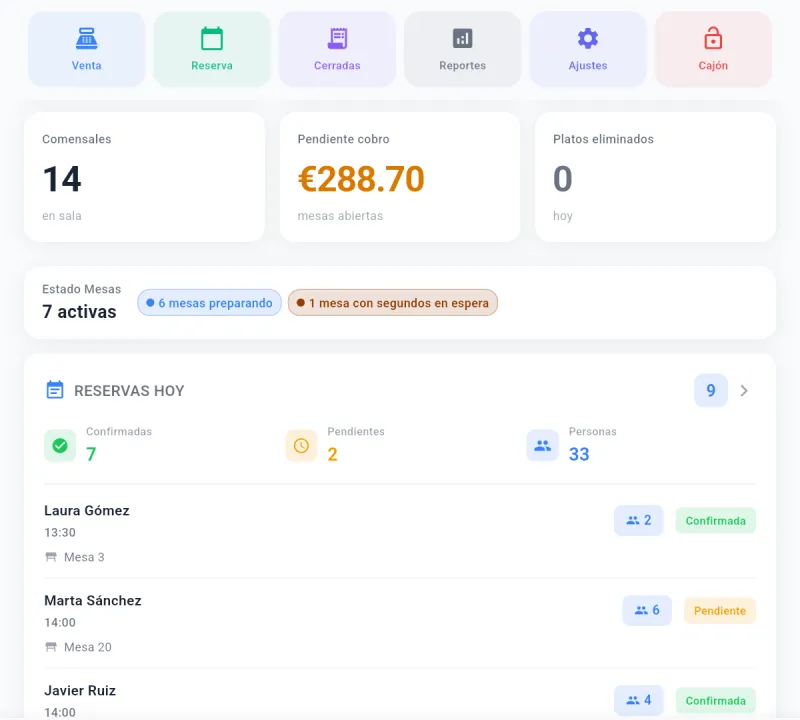Click Javier Ruiz's Confirmada status badge
Screen dimensions: 800x720
(716, 701)
